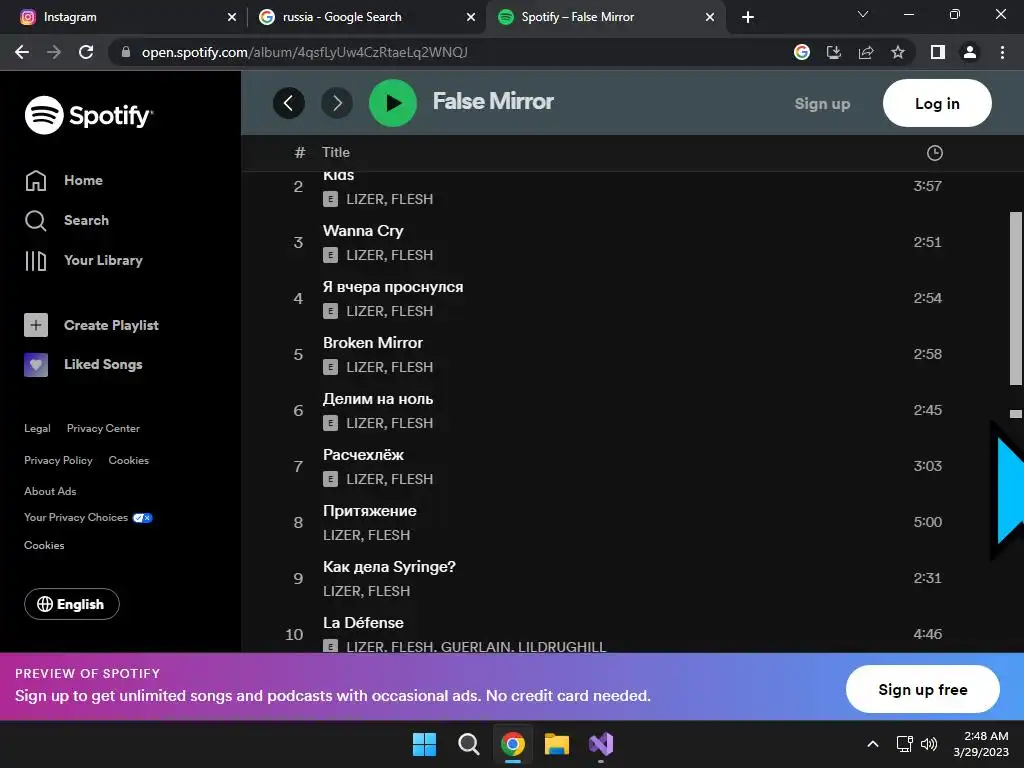Click the Create Playlist plus icon

coord(36,325)
